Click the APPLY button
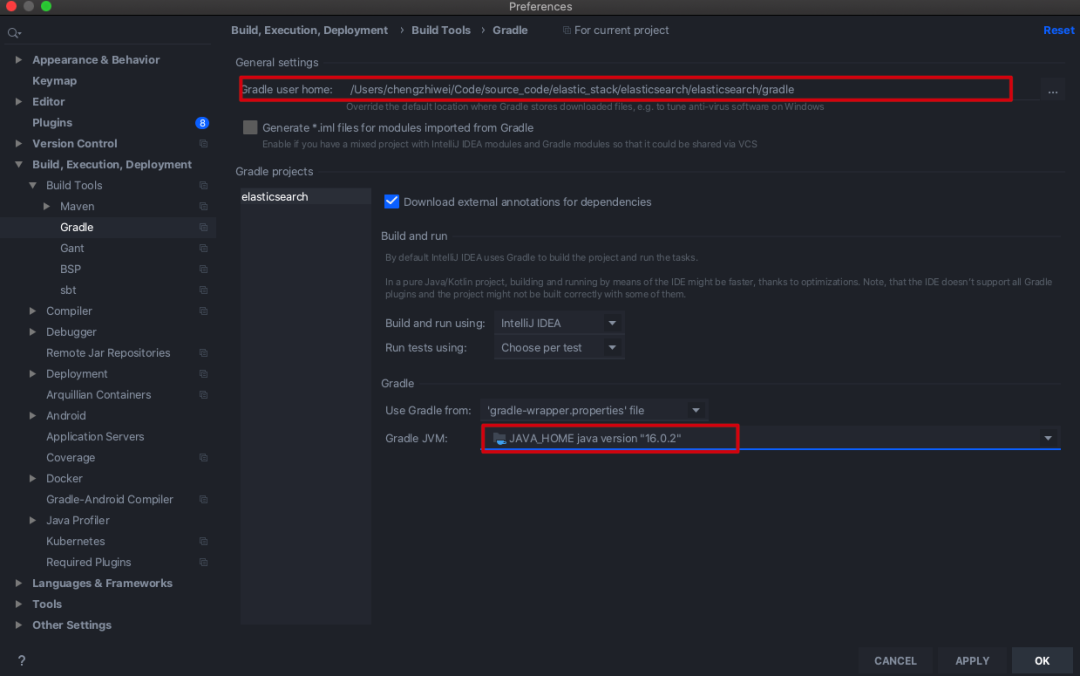Viewport: 1080px width, 676px height. [x=972, y=660]
